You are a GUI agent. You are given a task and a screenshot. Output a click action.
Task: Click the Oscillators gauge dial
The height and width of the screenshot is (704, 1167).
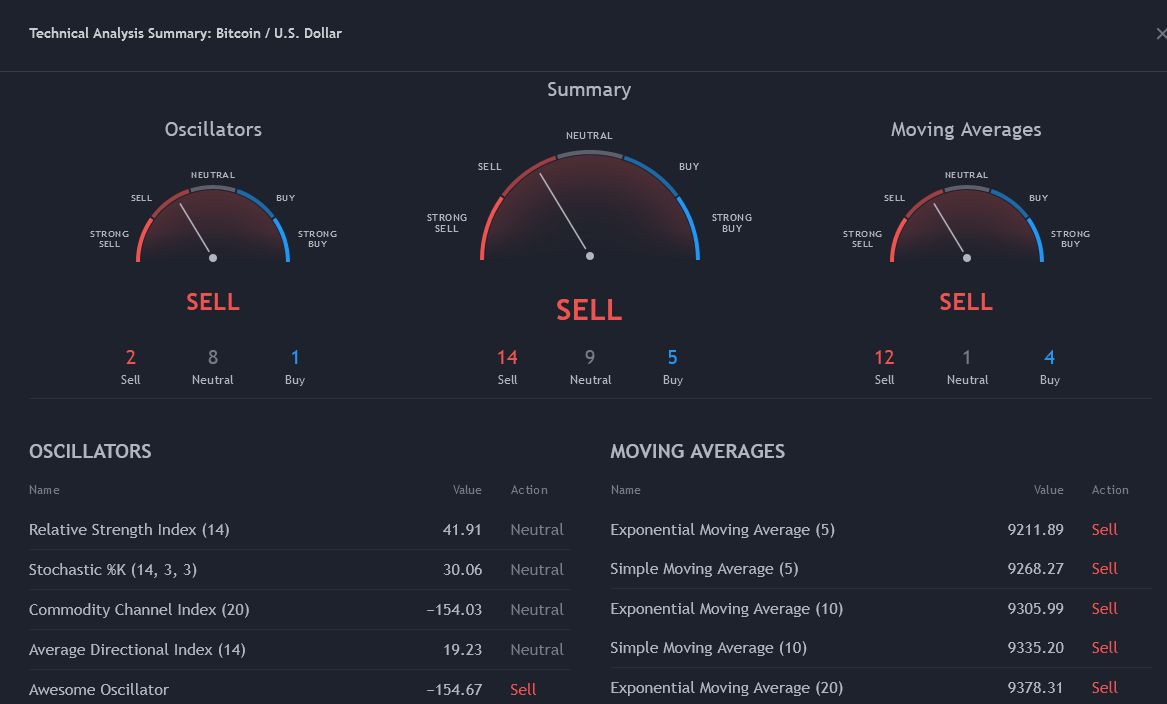point(213,224)
